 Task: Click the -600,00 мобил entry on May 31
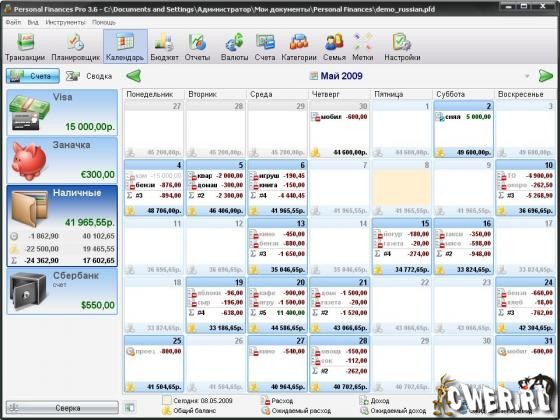[x=526, y=352]
